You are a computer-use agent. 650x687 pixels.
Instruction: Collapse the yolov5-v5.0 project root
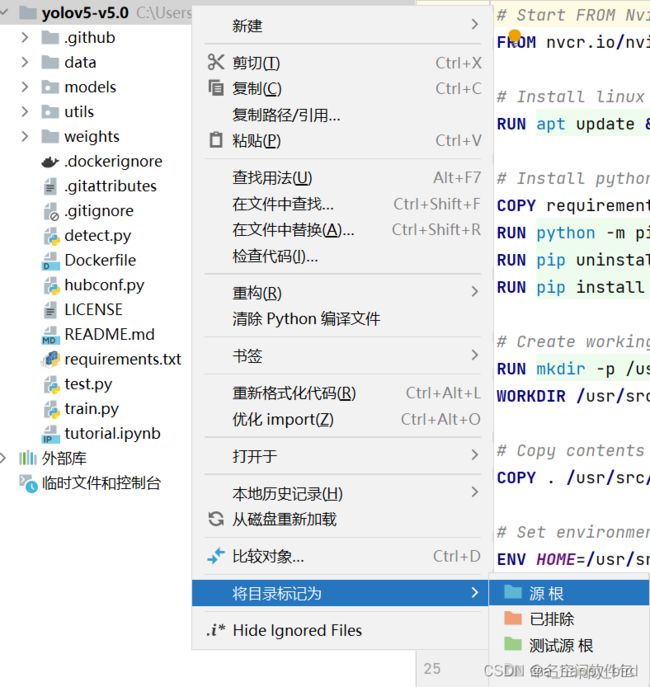(x=4, y=13)
